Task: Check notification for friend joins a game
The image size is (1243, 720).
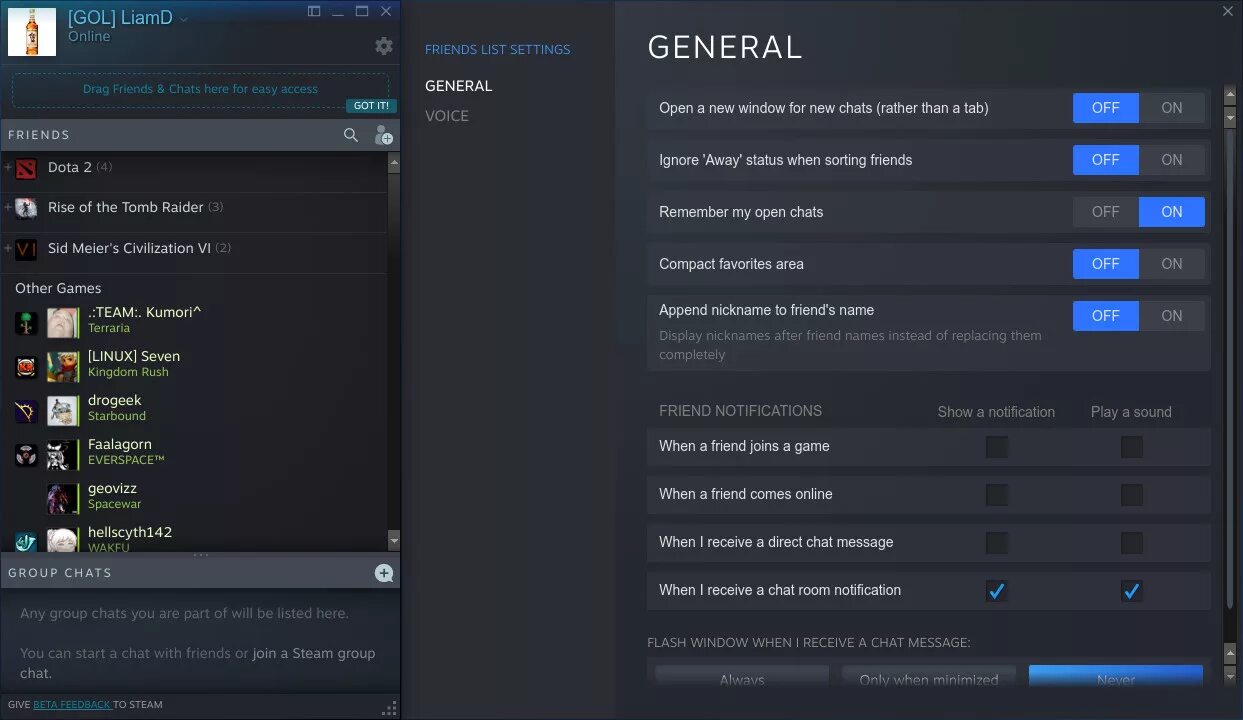Action: 997,447
